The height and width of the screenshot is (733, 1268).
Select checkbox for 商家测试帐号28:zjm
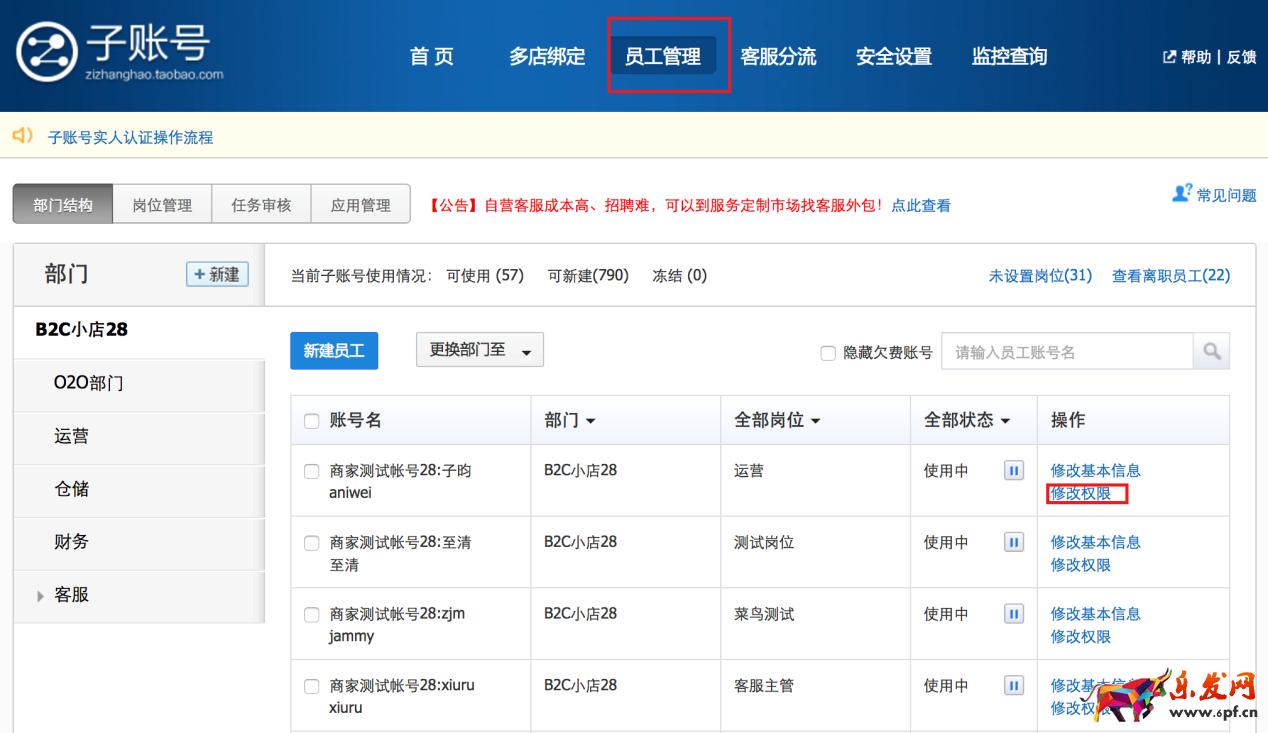[x=311, y=614]
